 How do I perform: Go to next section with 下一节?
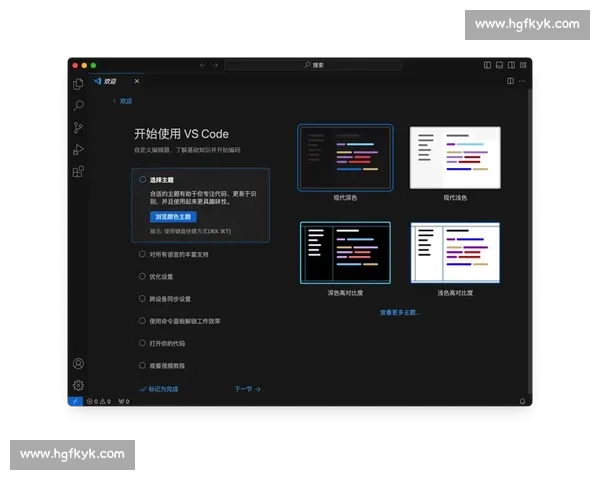[248, 389]
